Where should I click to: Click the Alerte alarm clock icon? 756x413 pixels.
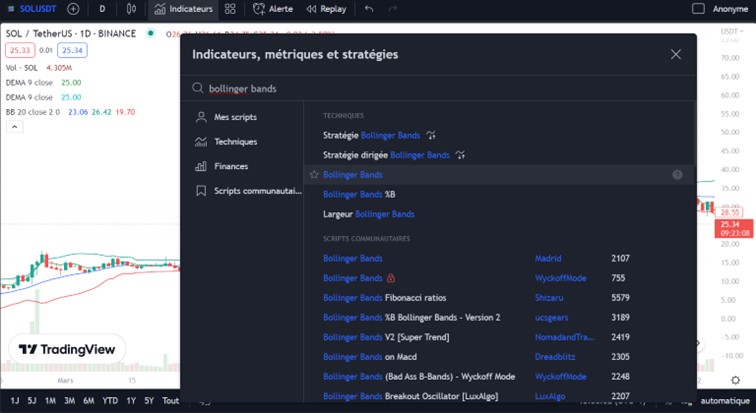tap(259, 9)
